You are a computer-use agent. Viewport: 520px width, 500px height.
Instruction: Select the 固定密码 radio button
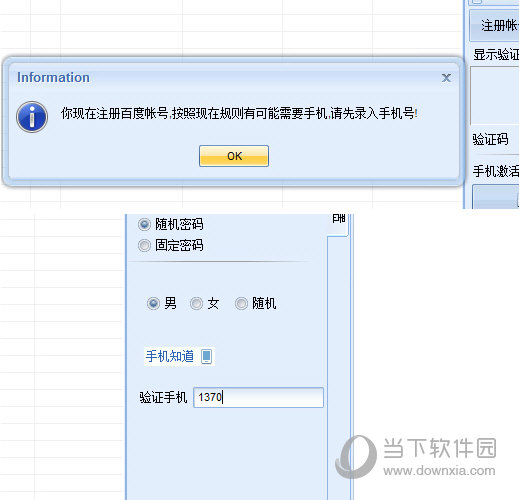coord(144,246)
